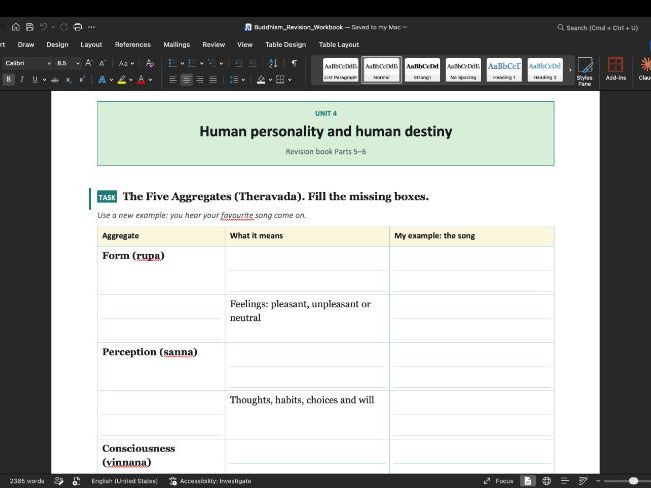Increase paragraph indent
The image size is (651, 488).
[x=253, y=63]
